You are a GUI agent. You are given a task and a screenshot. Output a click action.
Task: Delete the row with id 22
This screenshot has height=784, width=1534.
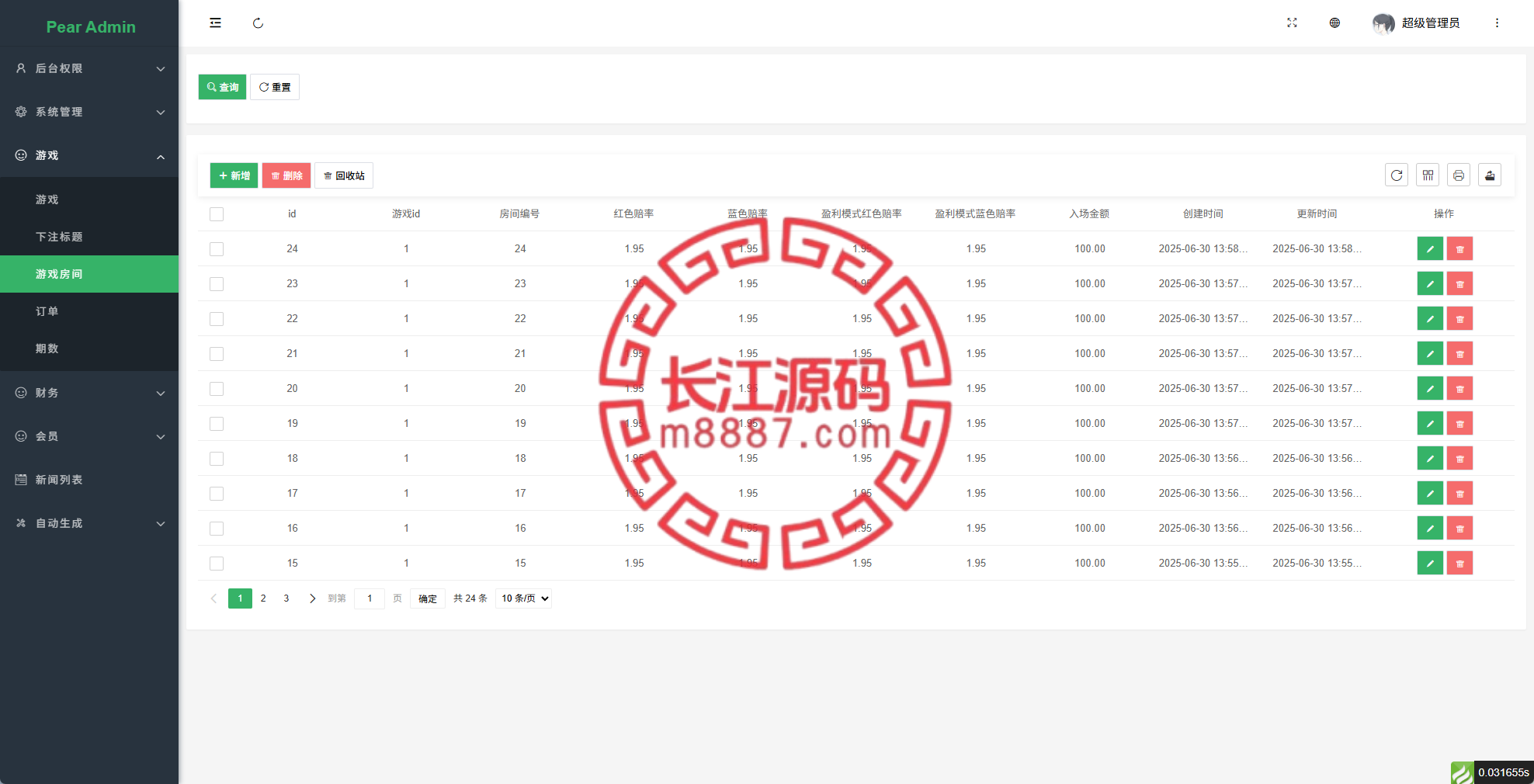coord(1459,319)
